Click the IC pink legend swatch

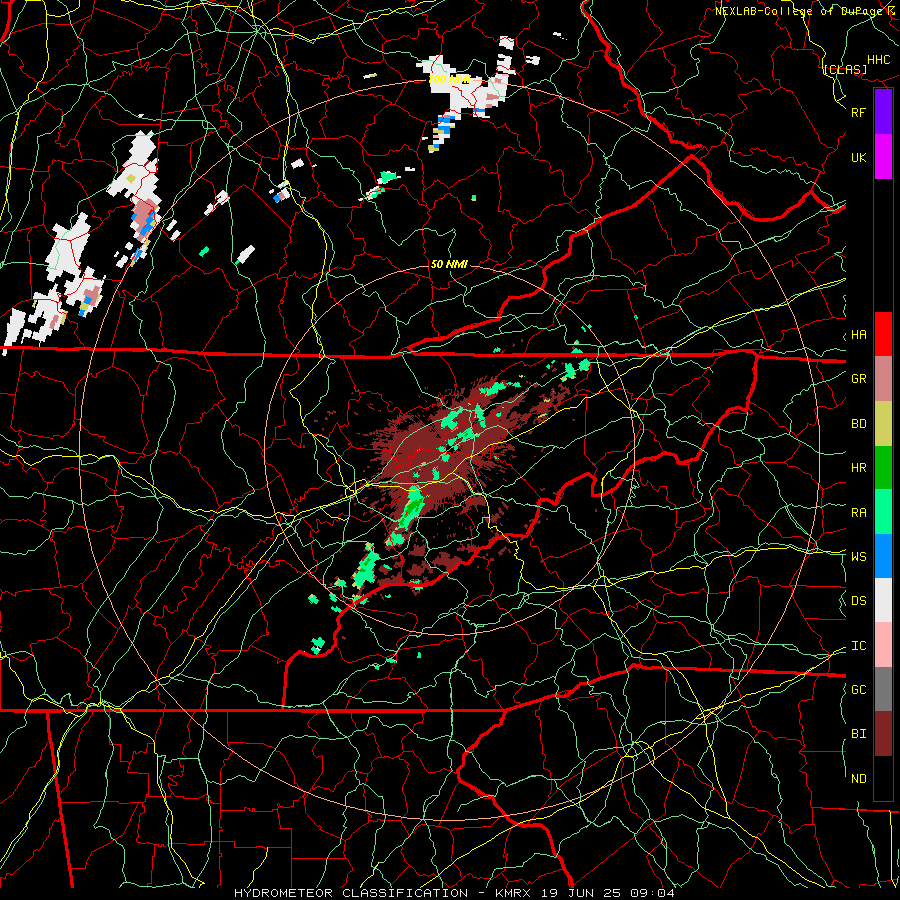pos(883,645)
